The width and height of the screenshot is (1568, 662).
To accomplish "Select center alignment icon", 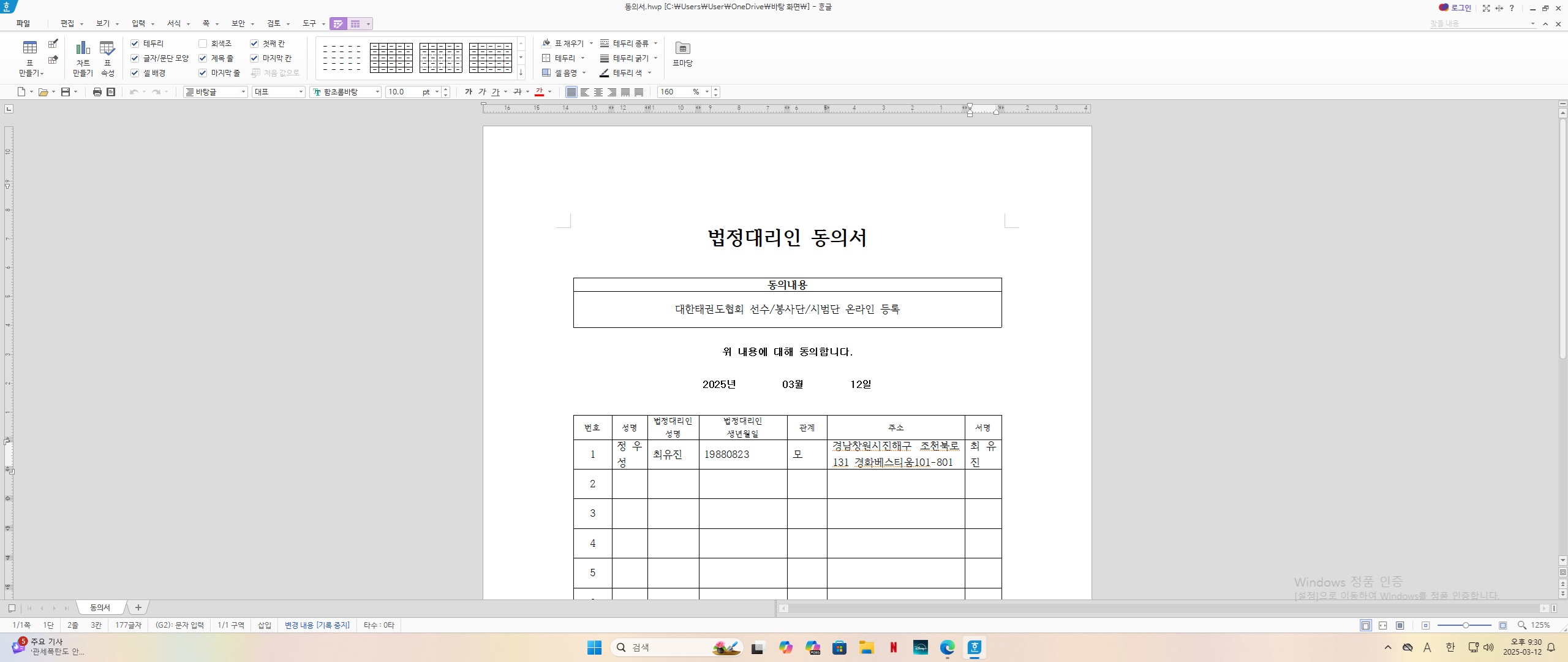I will 598,92.
